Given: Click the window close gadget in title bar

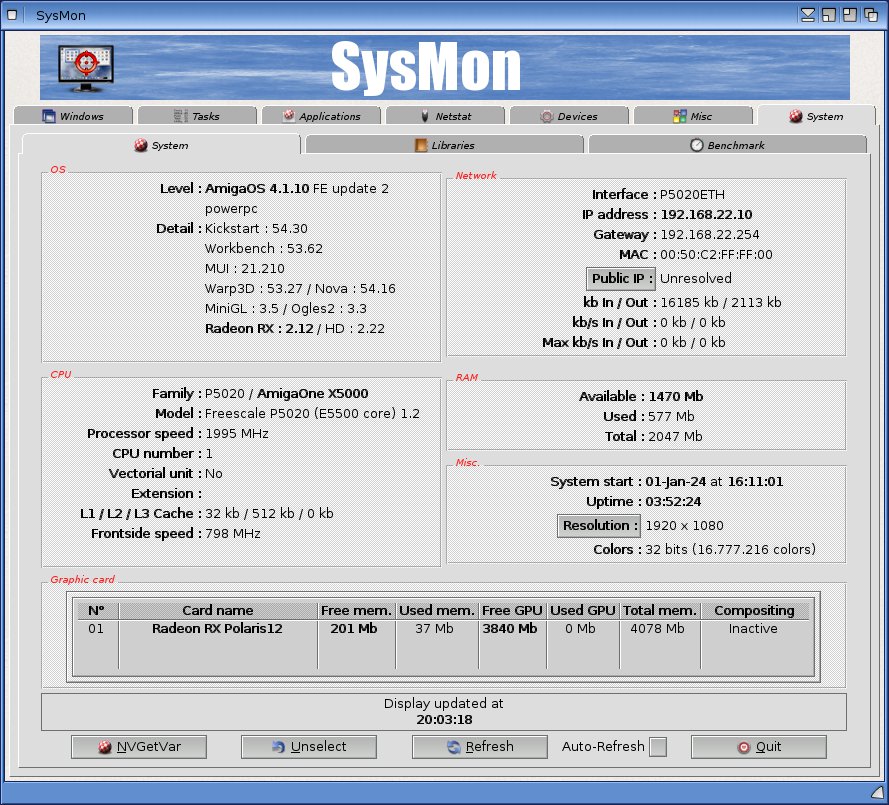Looking at the screenshot, I should [x=12, y=15].
